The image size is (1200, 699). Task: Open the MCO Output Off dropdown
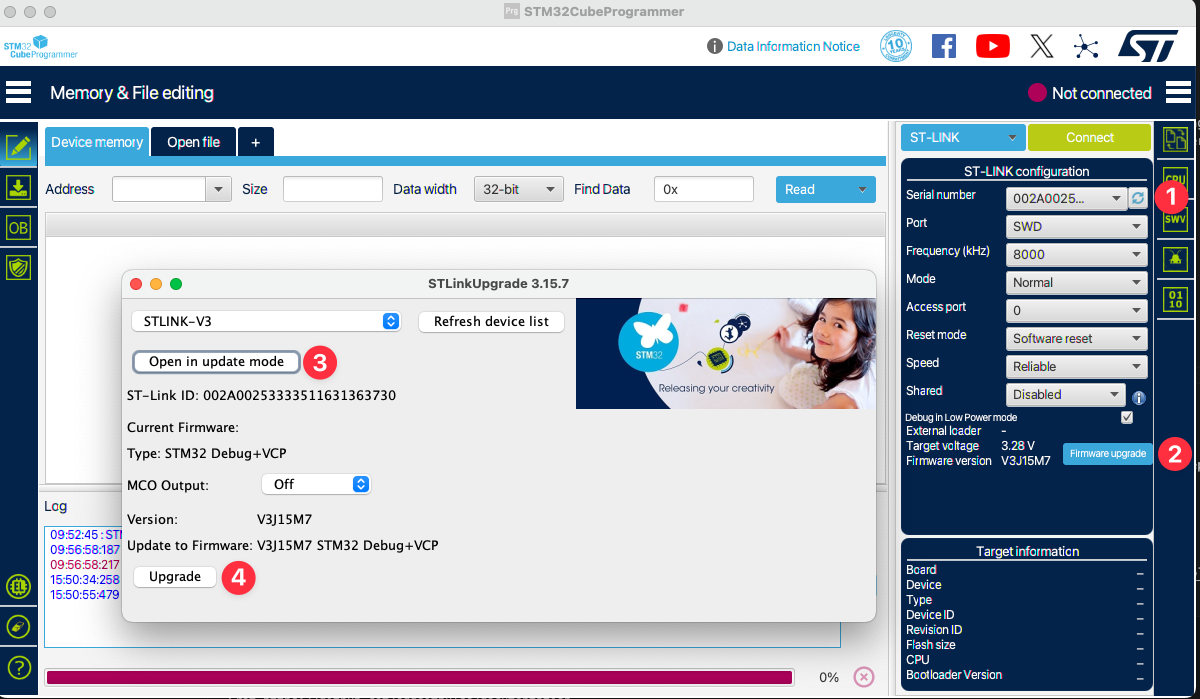[x=316, y=484]
